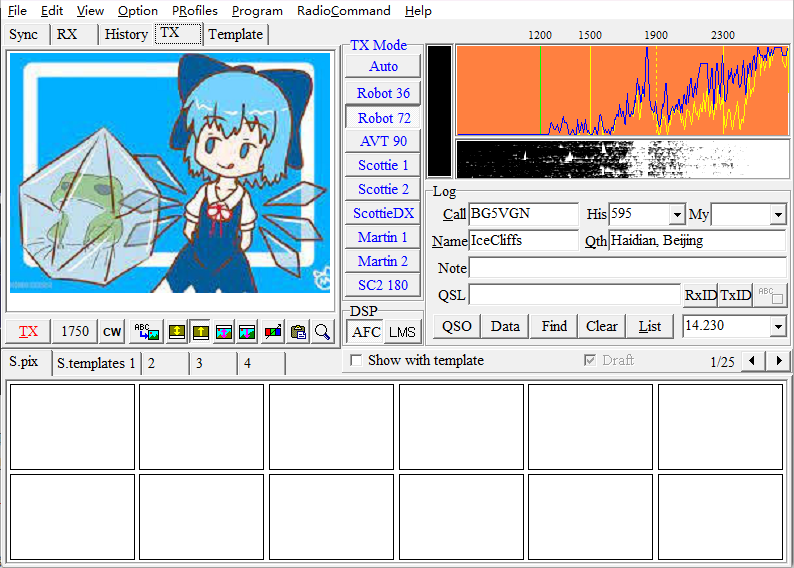Select Robot 36 TX mode
The width and height of the screenshot is (794, 568).
383,93
